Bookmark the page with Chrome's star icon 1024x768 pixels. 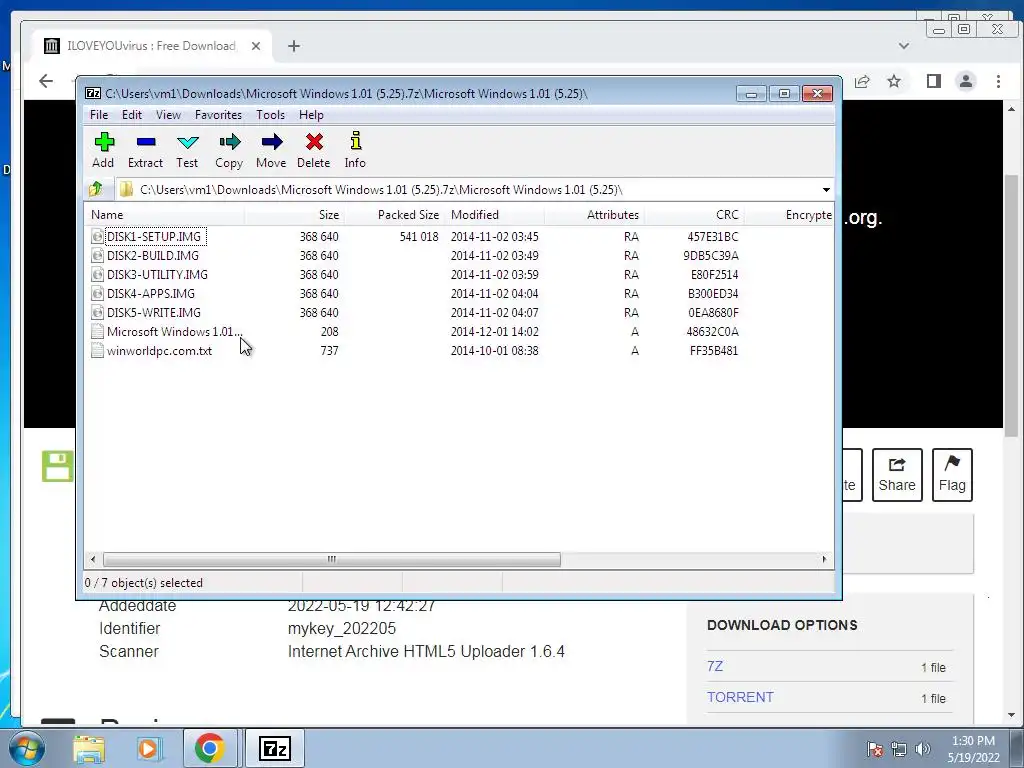(x=894, y=81)
